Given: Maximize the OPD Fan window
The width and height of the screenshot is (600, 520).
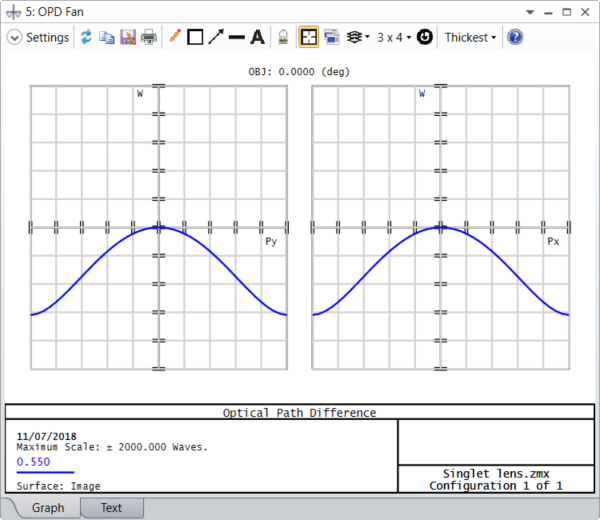Looking at the screenshot, I should [566, 12].
